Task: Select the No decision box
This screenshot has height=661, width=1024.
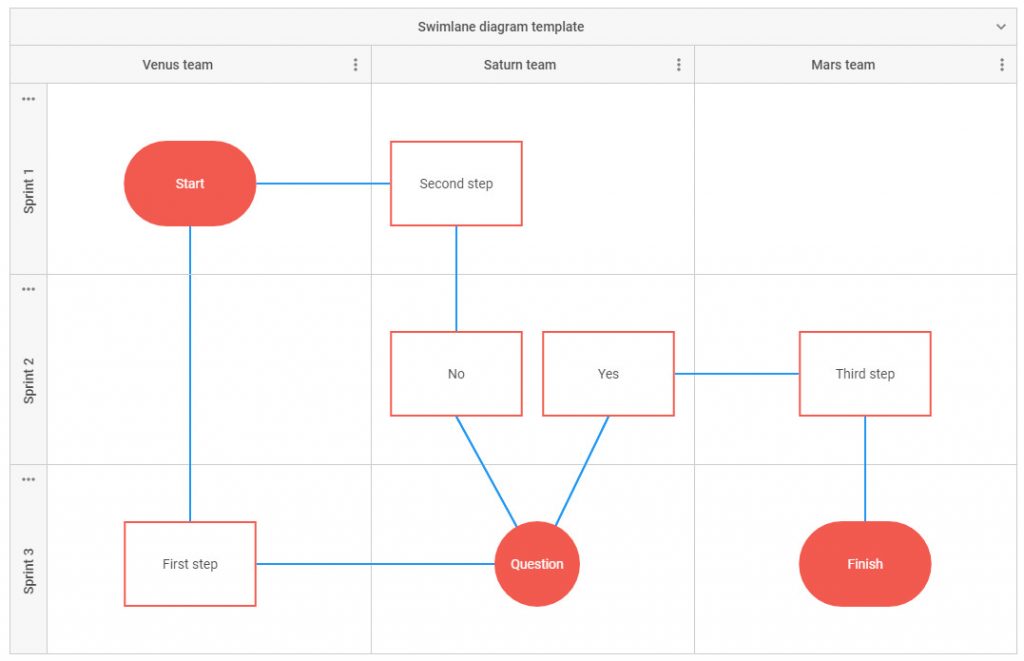Action: tap(456, 373)
